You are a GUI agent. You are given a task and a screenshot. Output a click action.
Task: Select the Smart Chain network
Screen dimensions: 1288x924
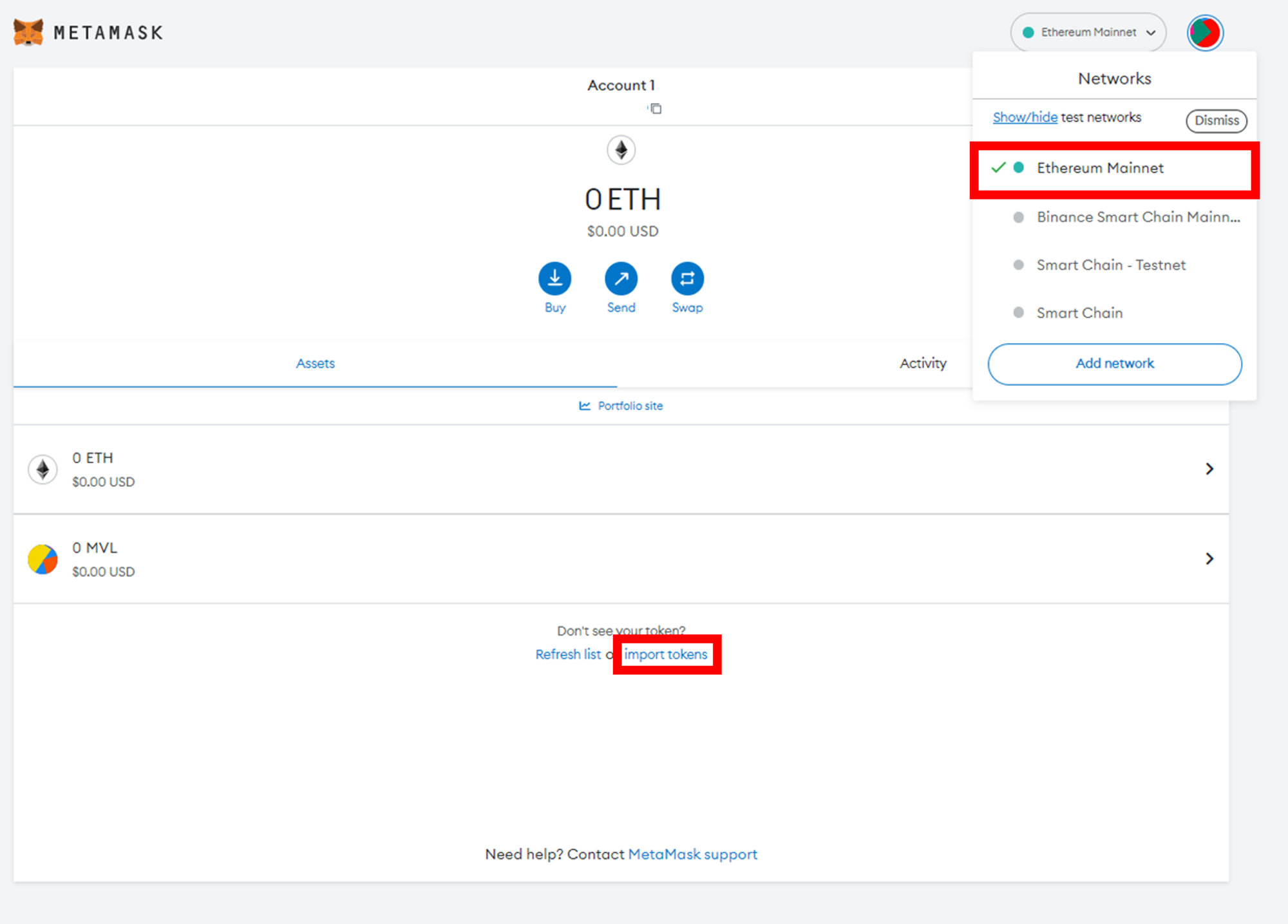[x=1114, y=312]
